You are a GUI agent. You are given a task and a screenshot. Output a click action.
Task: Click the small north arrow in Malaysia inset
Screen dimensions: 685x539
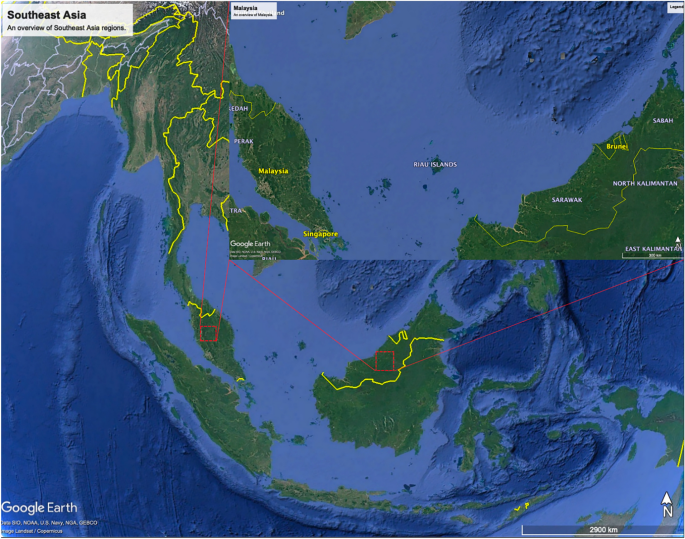678,241
